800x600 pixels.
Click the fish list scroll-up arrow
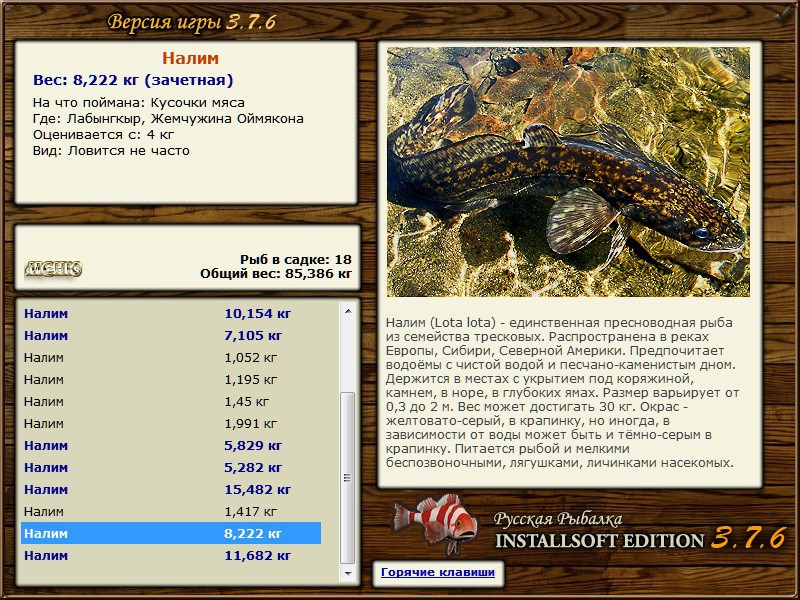pyautogui.click(x=348, y=312)
